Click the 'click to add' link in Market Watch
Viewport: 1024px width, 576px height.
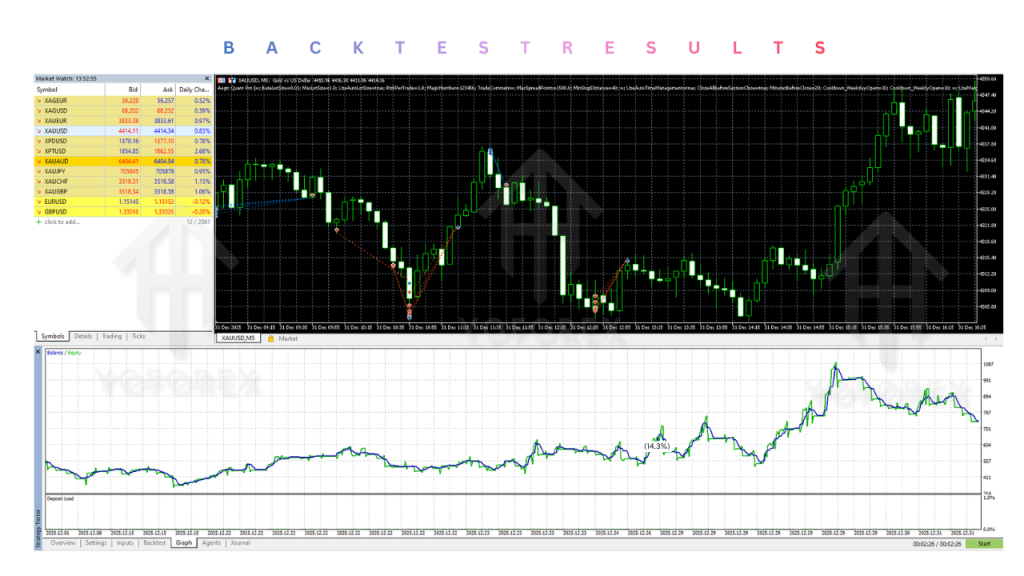pos(62,223)
